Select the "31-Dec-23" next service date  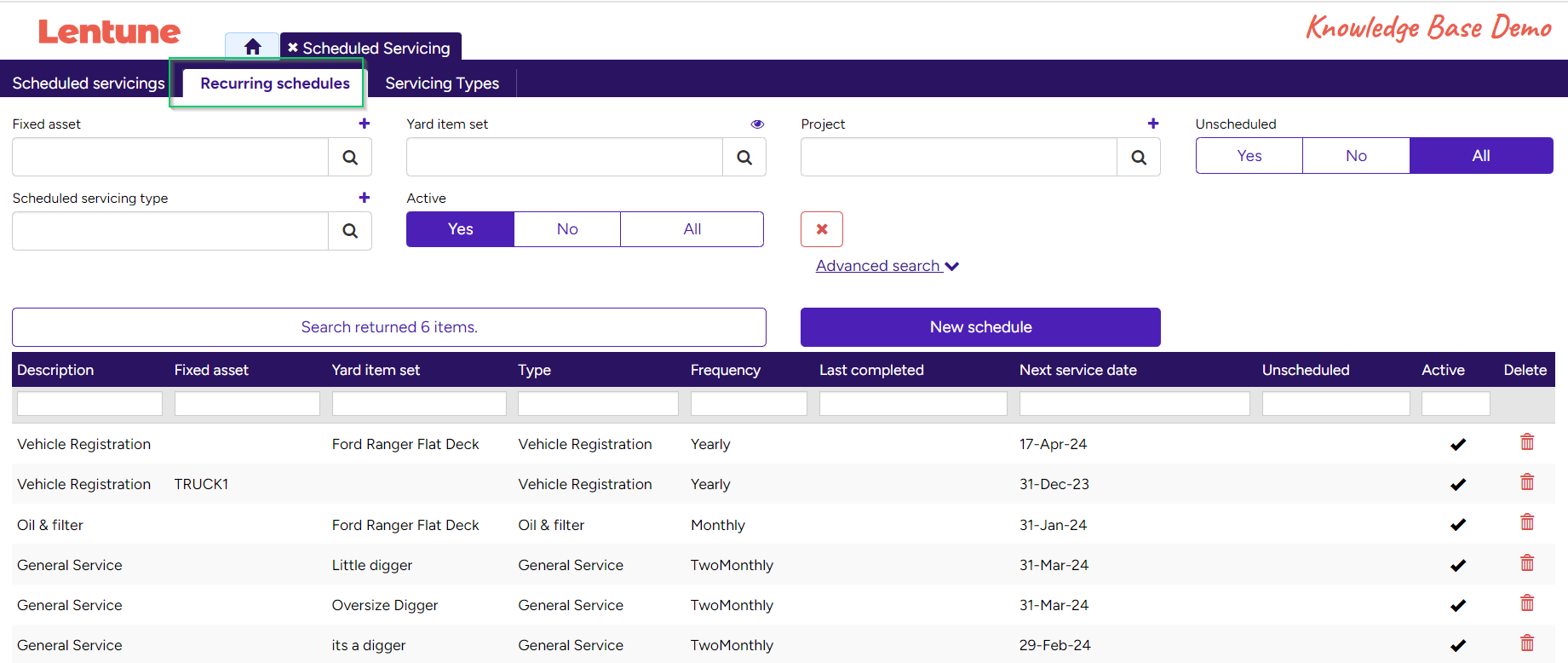[x=1054, y=484]
